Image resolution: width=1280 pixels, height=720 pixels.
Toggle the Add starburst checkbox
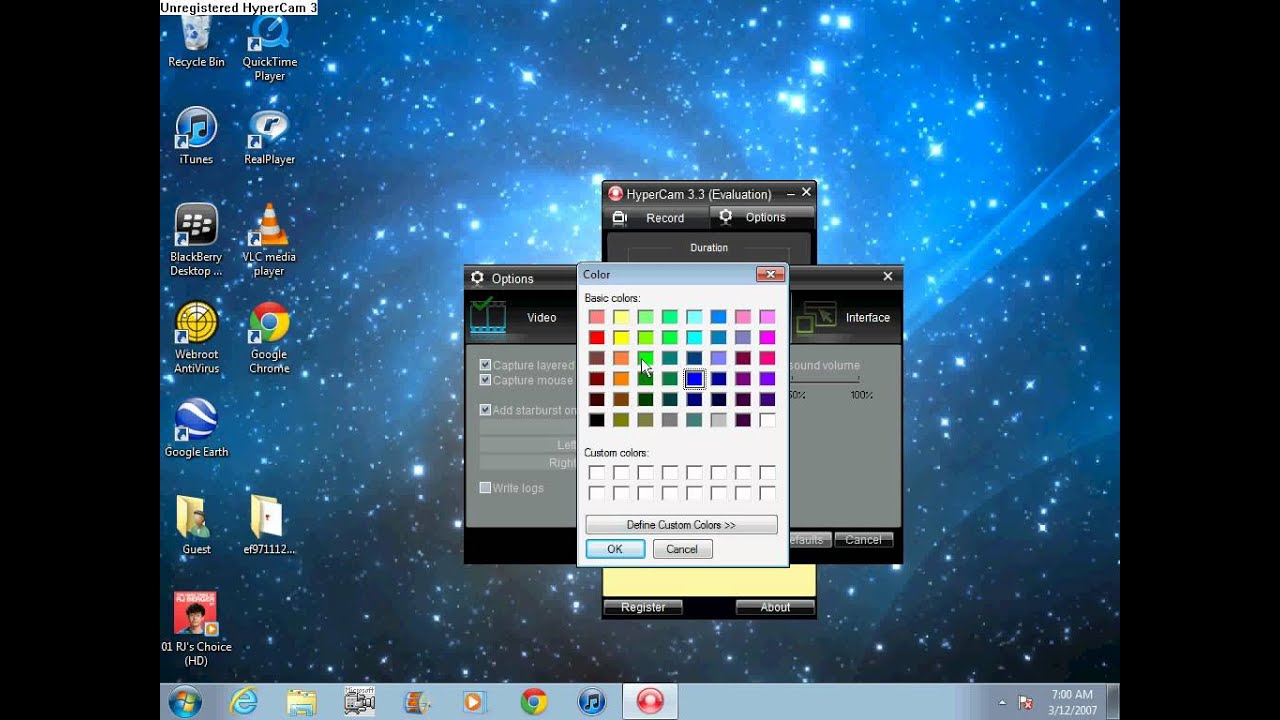pos(485,410)
